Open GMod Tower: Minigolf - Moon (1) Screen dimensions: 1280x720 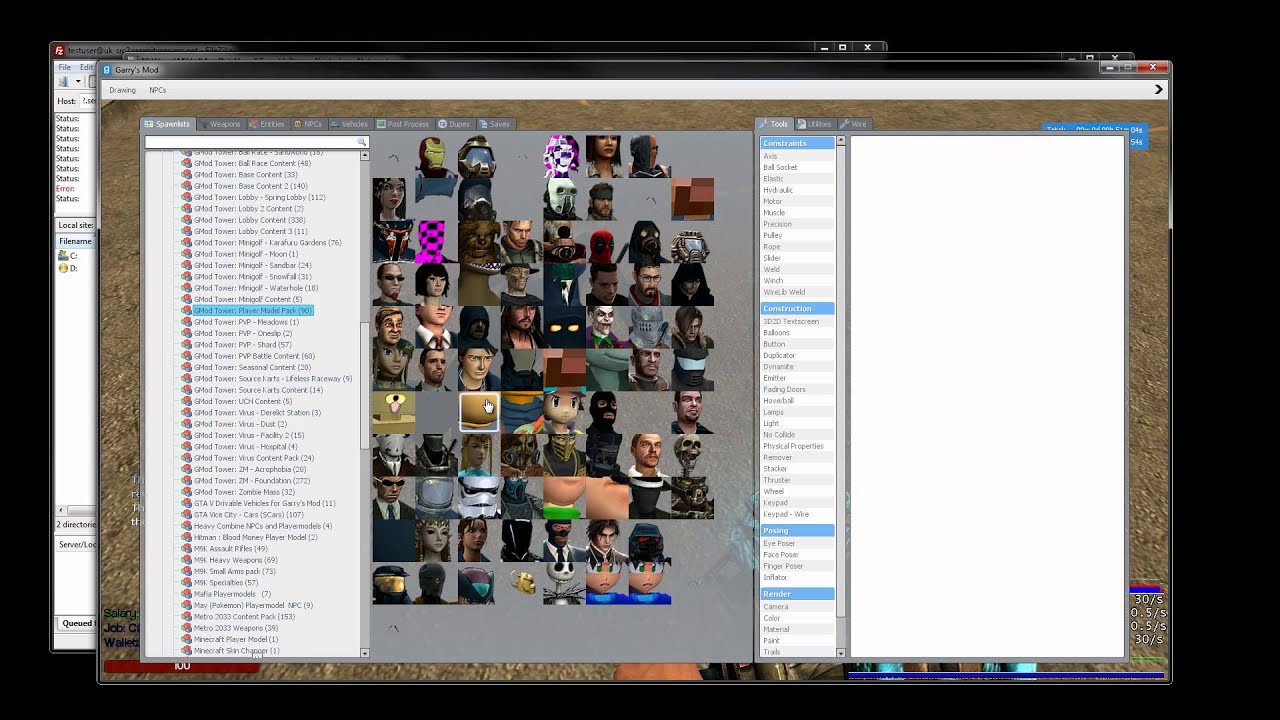[x=245, y=254]
